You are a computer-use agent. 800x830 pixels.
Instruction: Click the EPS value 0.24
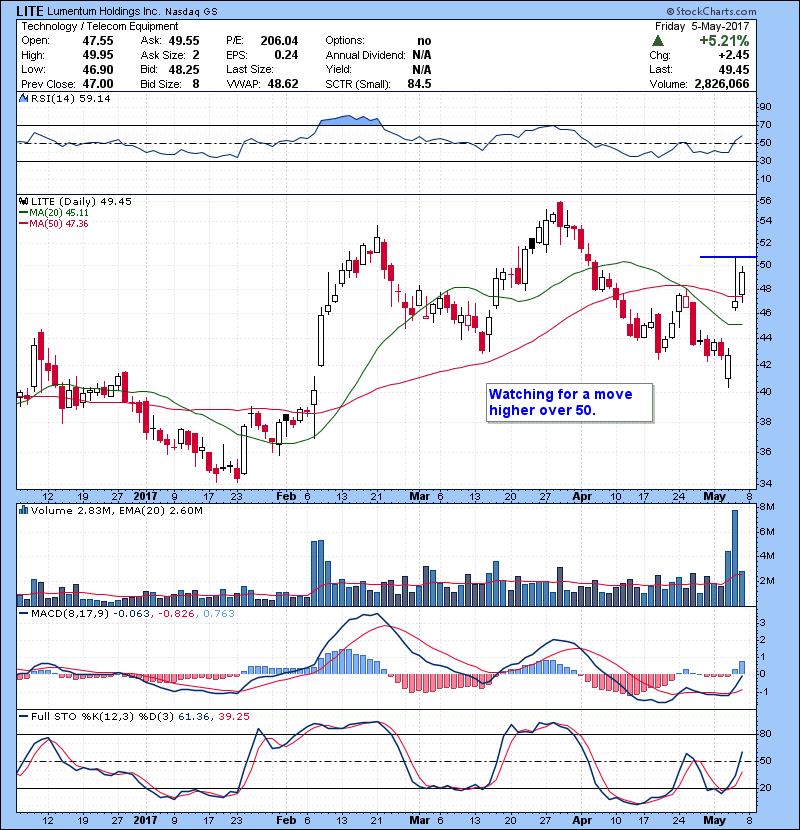(286, 55)
